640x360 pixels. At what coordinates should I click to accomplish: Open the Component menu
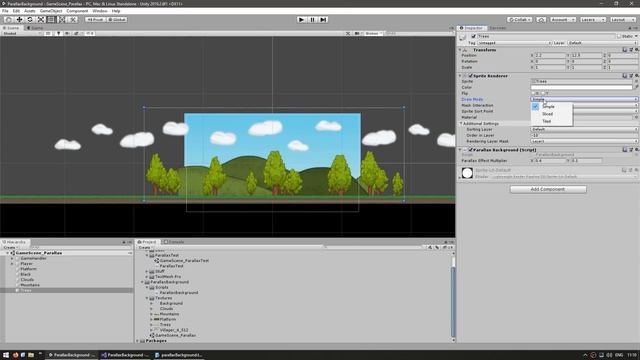pyautogui.click(x=77, y=11)
